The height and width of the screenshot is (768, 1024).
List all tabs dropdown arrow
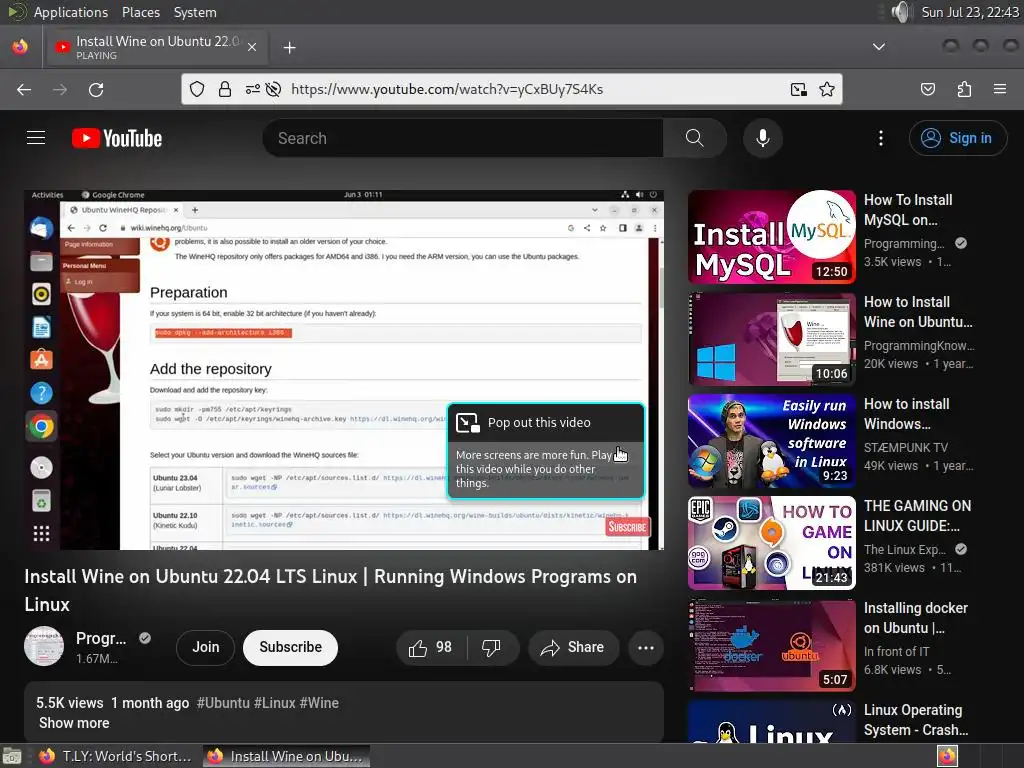click(879, 47)
